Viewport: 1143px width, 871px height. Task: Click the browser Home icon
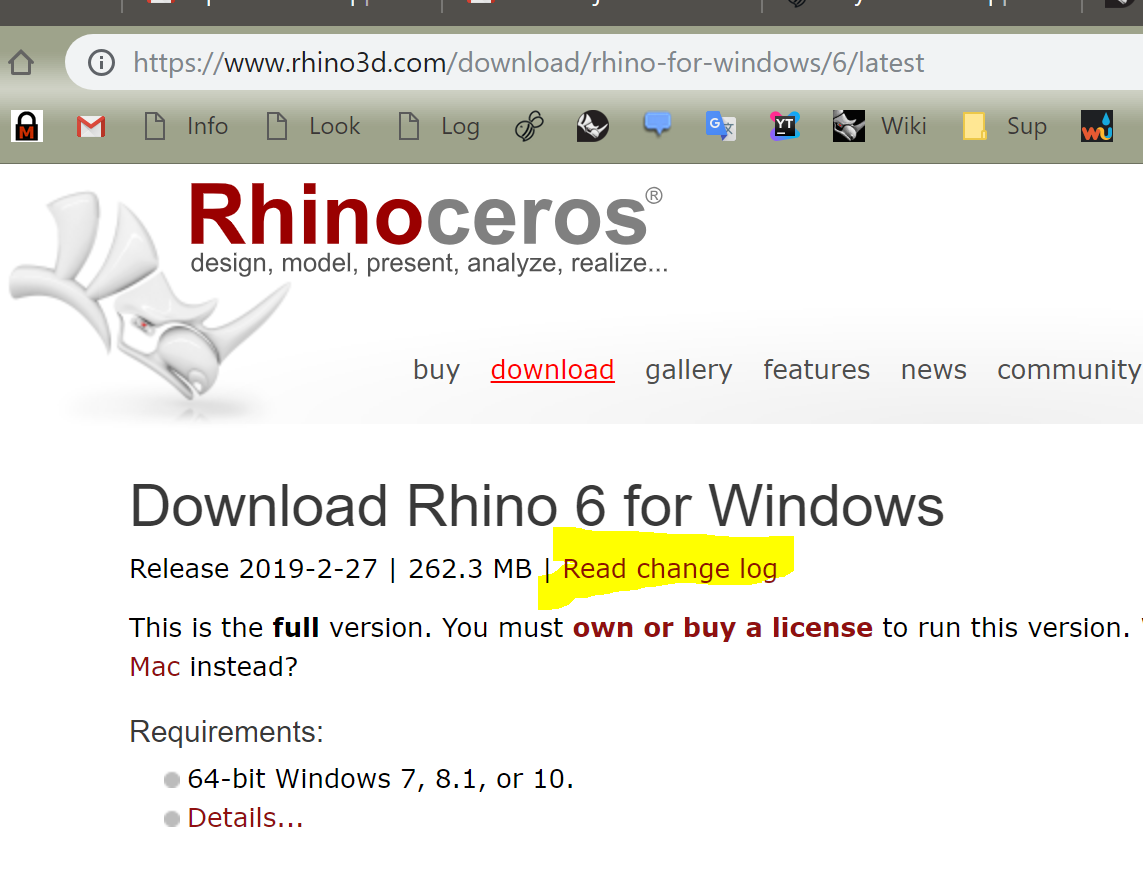(x=21, y=63)
